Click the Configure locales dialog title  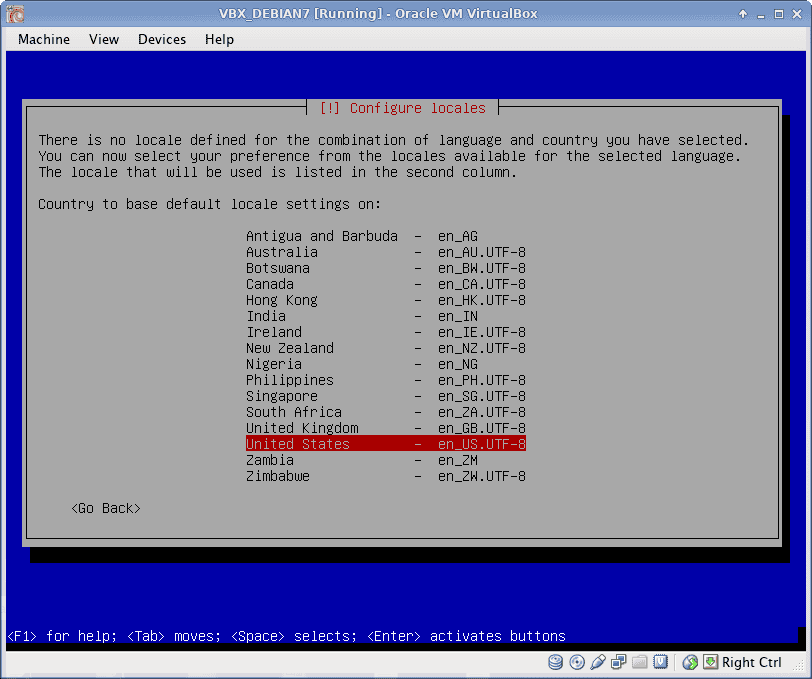pos(403,108)
